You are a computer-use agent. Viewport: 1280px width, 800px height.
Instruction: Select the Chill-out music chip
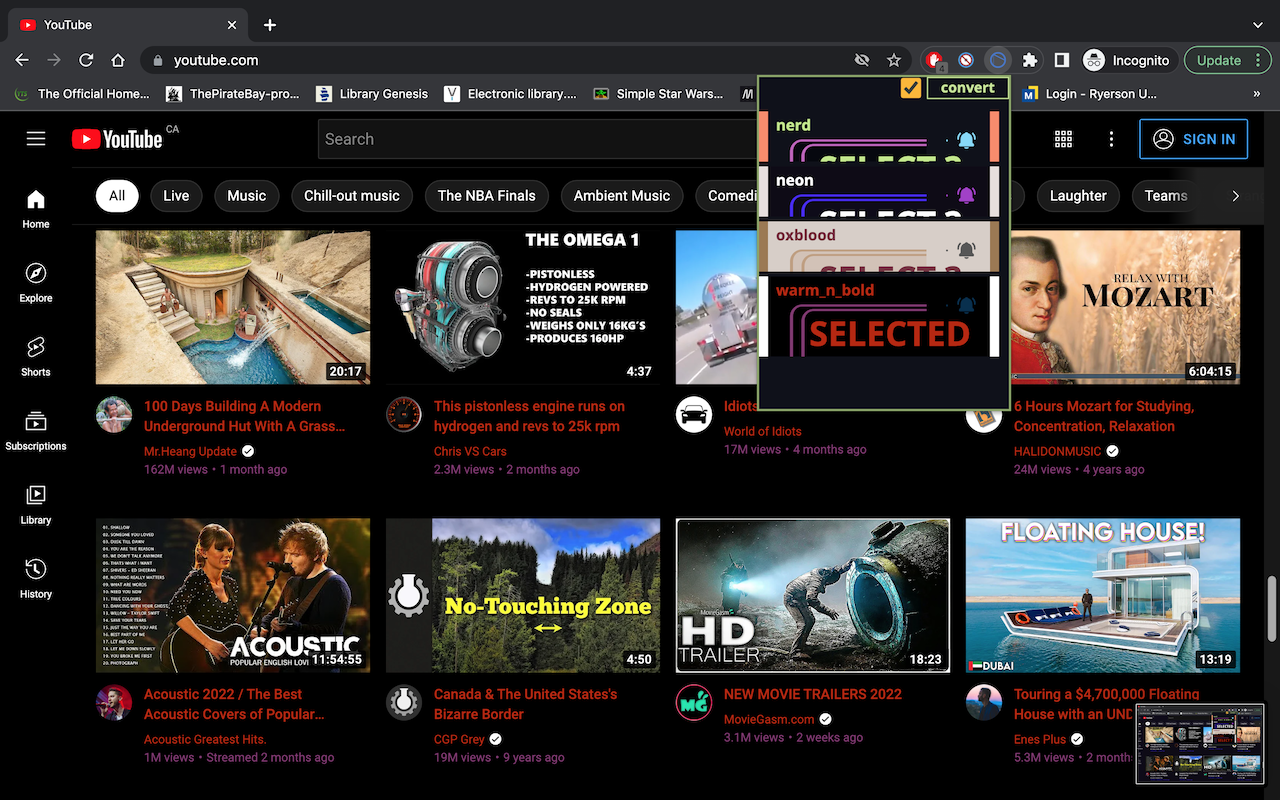click(x=352, y=196)
